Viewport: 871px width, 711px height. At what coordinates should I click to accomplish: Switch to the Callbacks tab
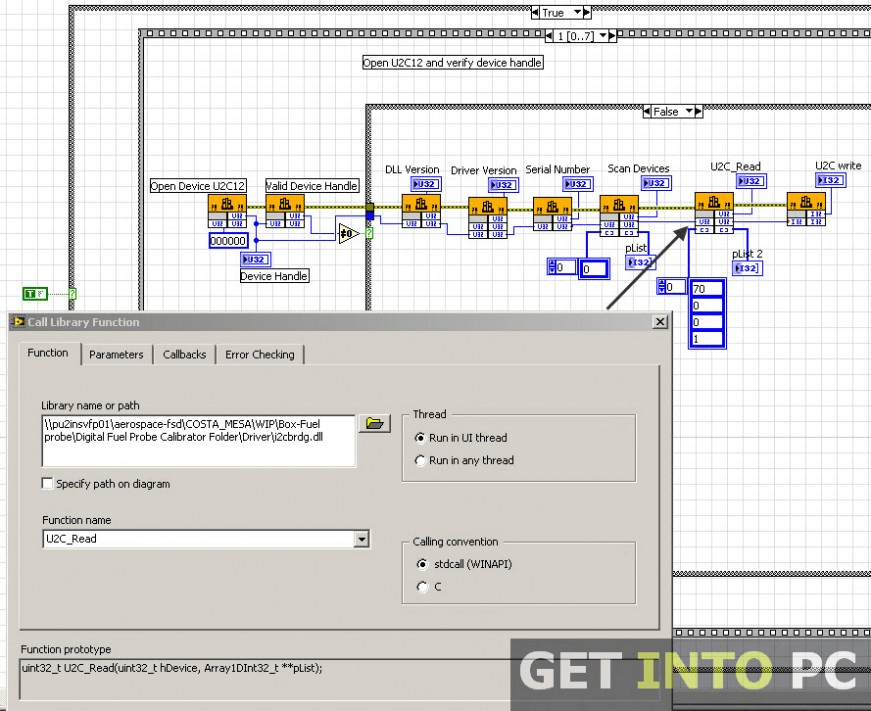pyautogui.click(x=184, y=353)
